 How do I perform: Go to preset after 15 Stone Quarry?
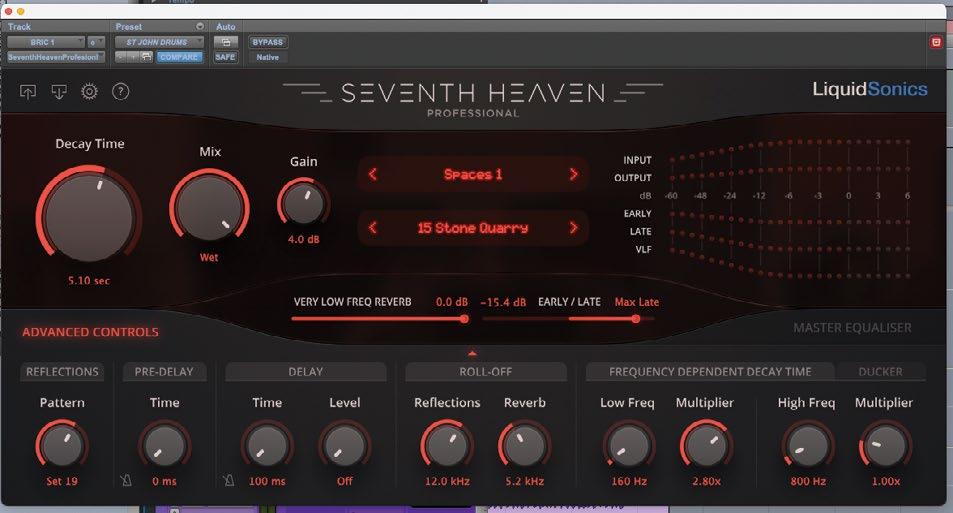[573, 228]
